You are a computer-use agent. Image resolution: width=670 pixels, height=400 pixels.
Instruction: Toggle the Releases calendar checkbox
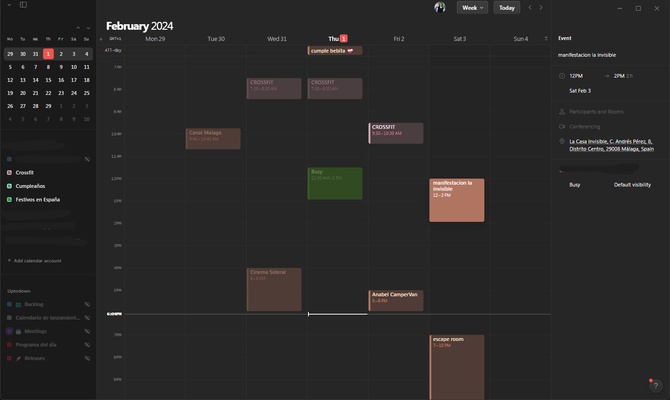point(9,358)
